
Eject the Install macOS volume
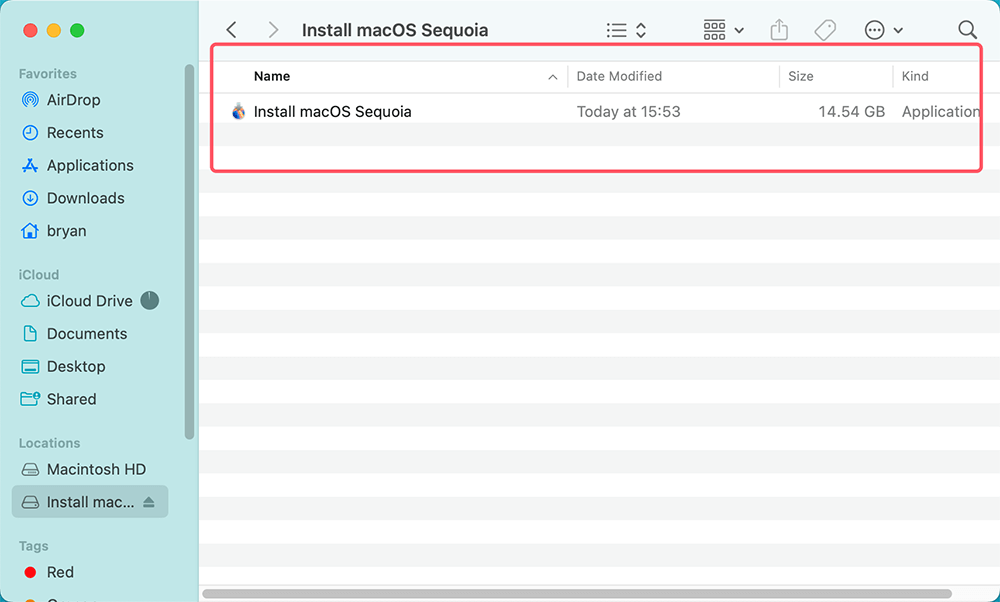pos(149,502)
